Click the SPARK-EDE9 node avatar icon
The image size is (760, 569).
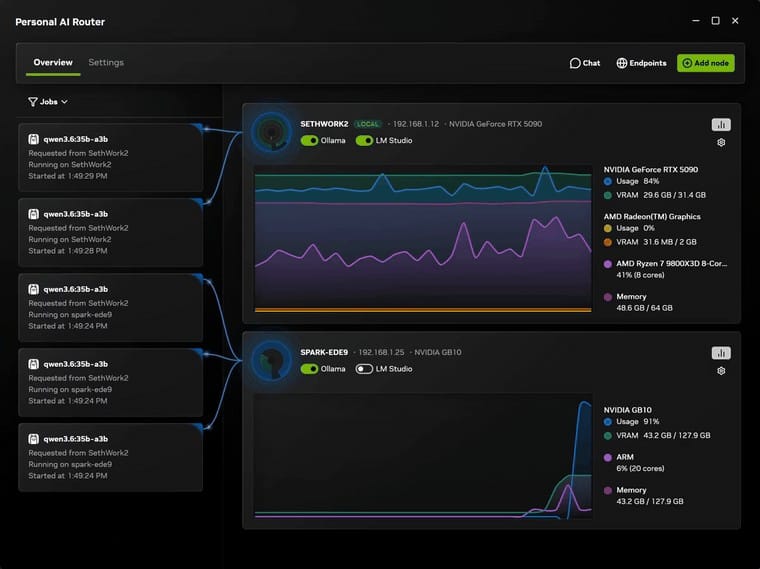(271, 360)
